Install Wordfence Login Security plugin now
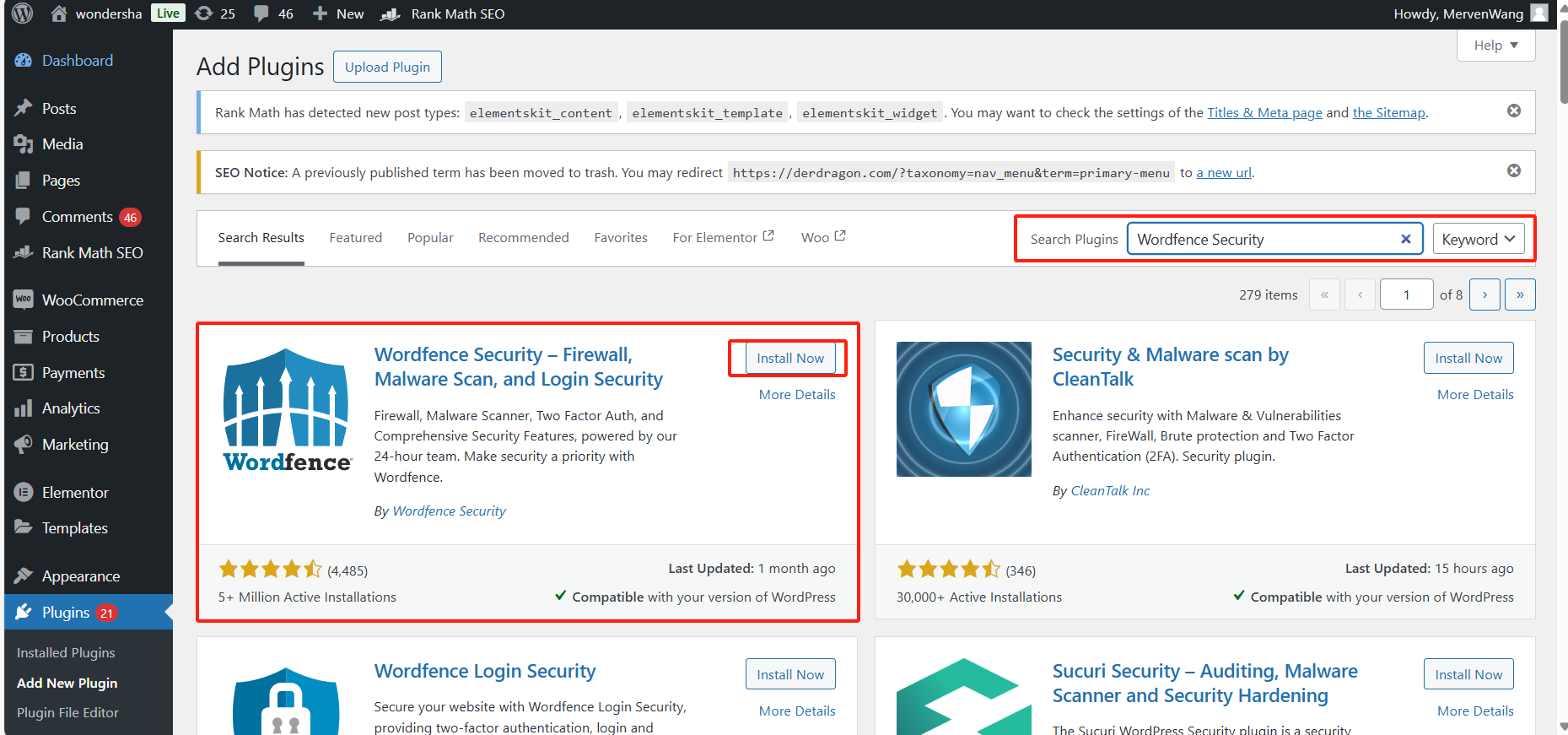The image size is (1568, 735). point(790,674)
